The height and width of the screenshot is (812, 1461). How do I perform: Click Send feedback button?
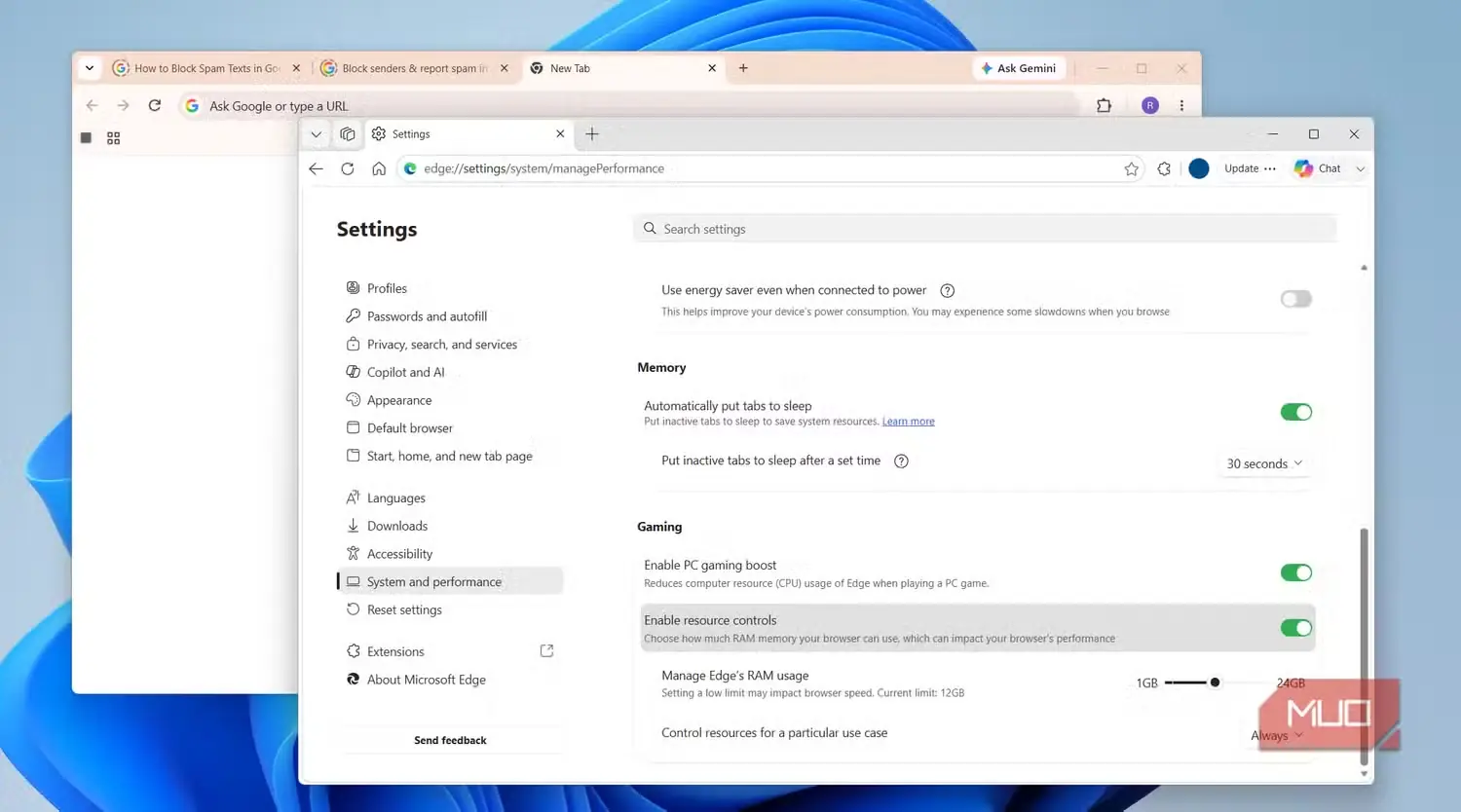pos(450,740)
